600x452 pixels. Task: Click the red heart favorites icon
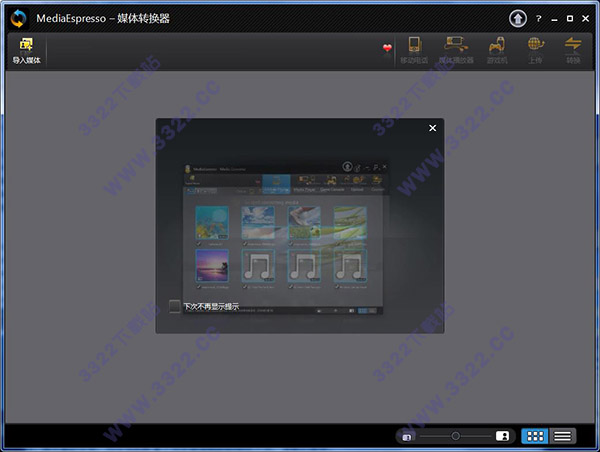click(387, 48)
